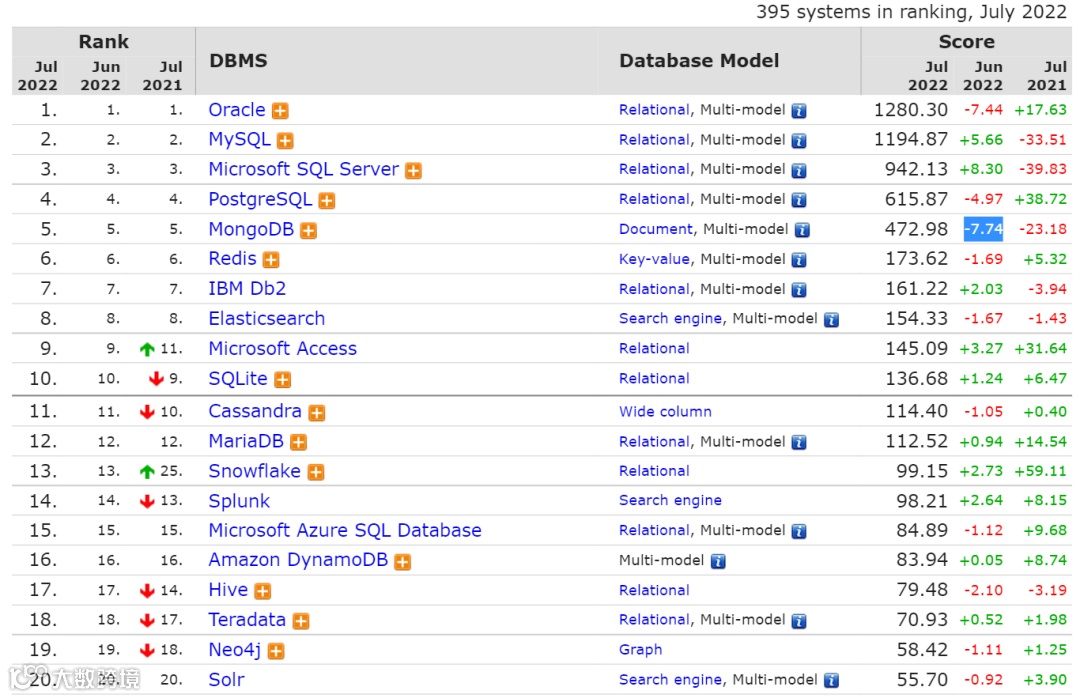The width and height of the screenshot is (1080, 698).
Task: Click the plus icon next to Cassandra
Action: (316, 412)
